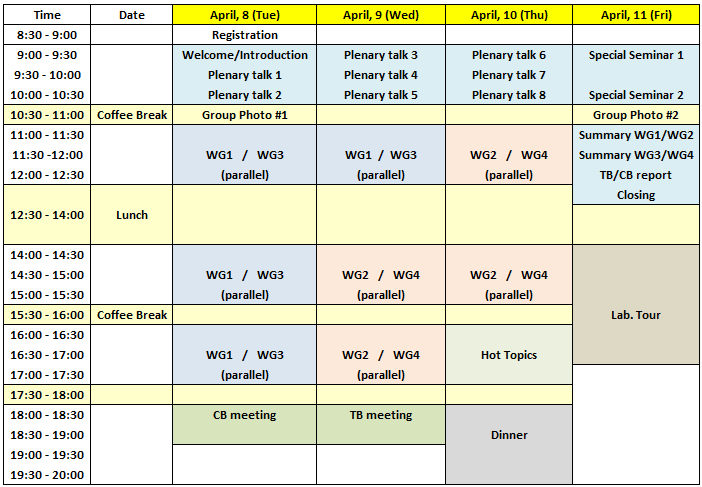Select the Hot Topics session

509,355
